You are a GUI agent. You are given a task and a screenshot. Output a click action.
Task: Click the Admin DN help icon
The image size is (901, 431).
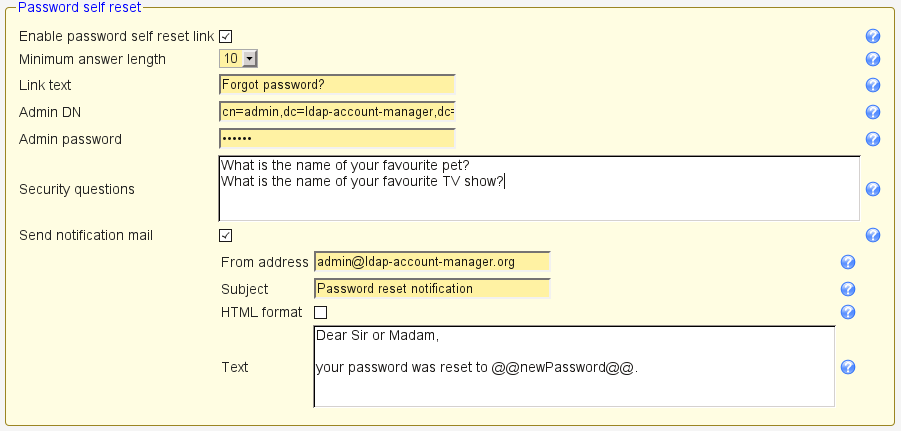point(873,112)
